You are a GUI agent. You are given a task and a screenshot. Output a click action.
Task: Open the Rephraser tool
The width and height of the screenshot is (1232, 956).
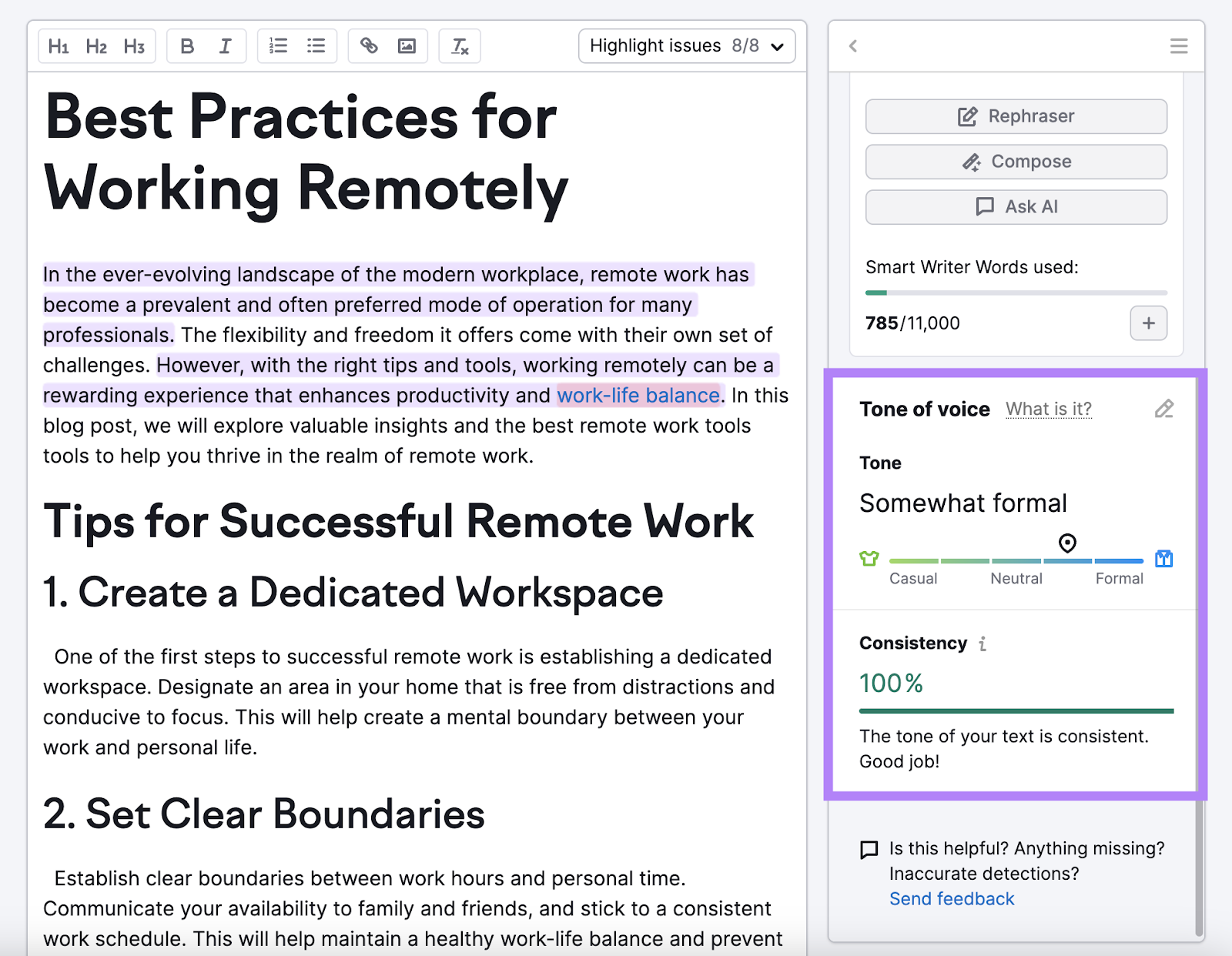pos(1016,116)
